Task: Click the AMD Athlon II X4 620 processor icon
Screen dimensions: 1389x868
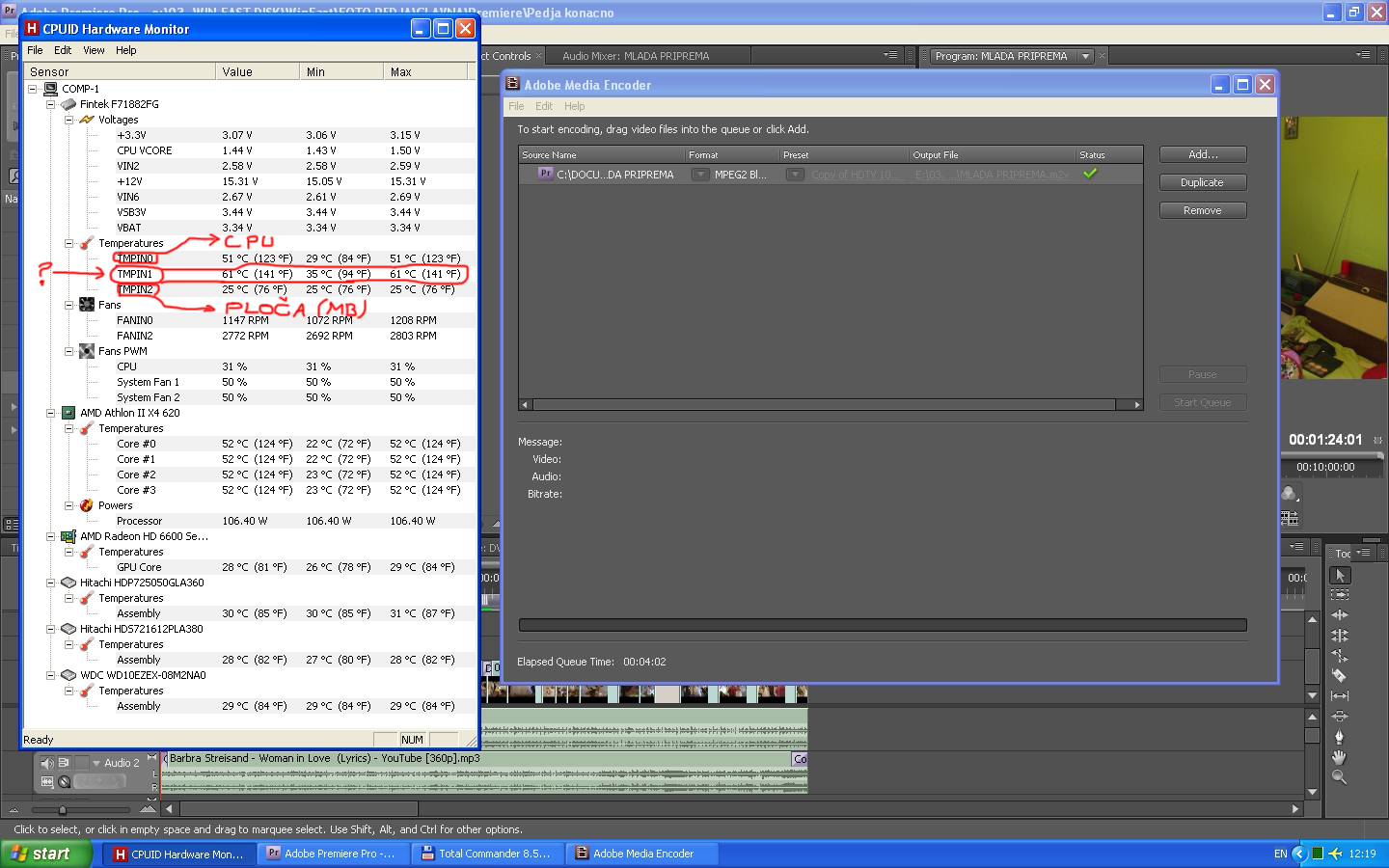Action: (x=68, y=413)
